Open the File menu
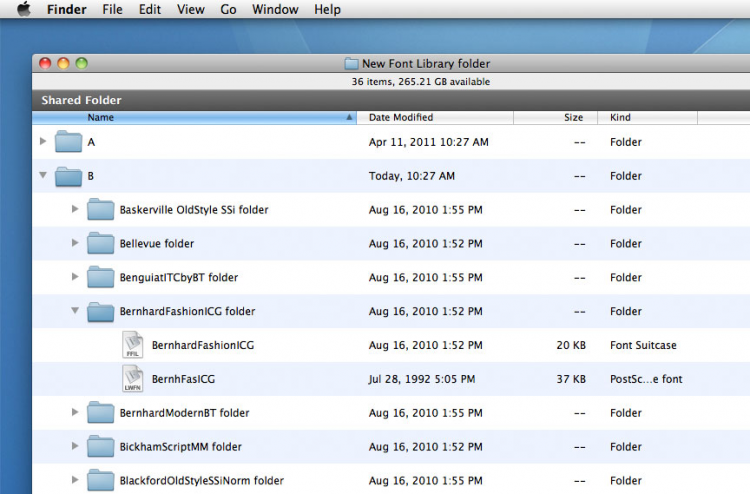Viewport: 750px width, 494px height. pos(112,10)
